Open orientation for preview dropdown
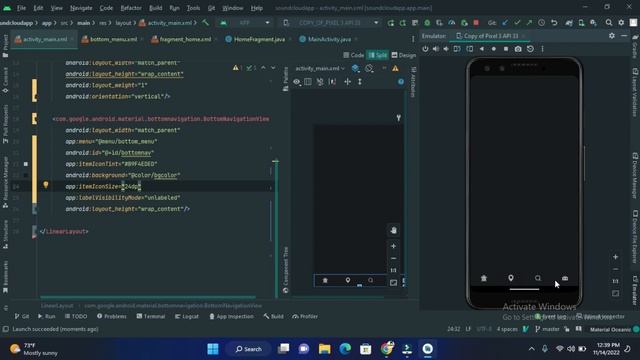Viewport: 640px width, 360px height. pyautogui.click(x=369, y=69)
